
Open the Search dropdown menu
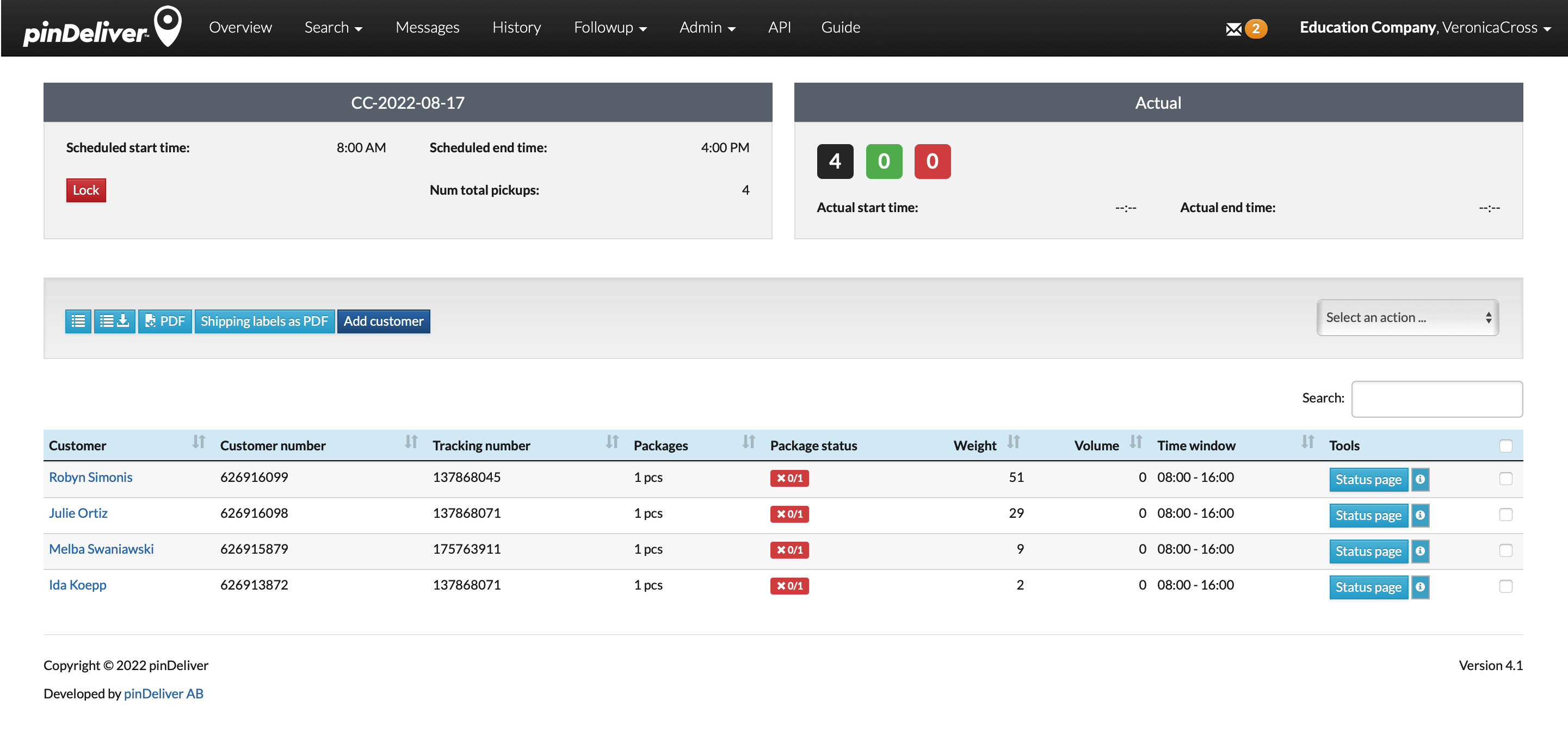(333, 28)
